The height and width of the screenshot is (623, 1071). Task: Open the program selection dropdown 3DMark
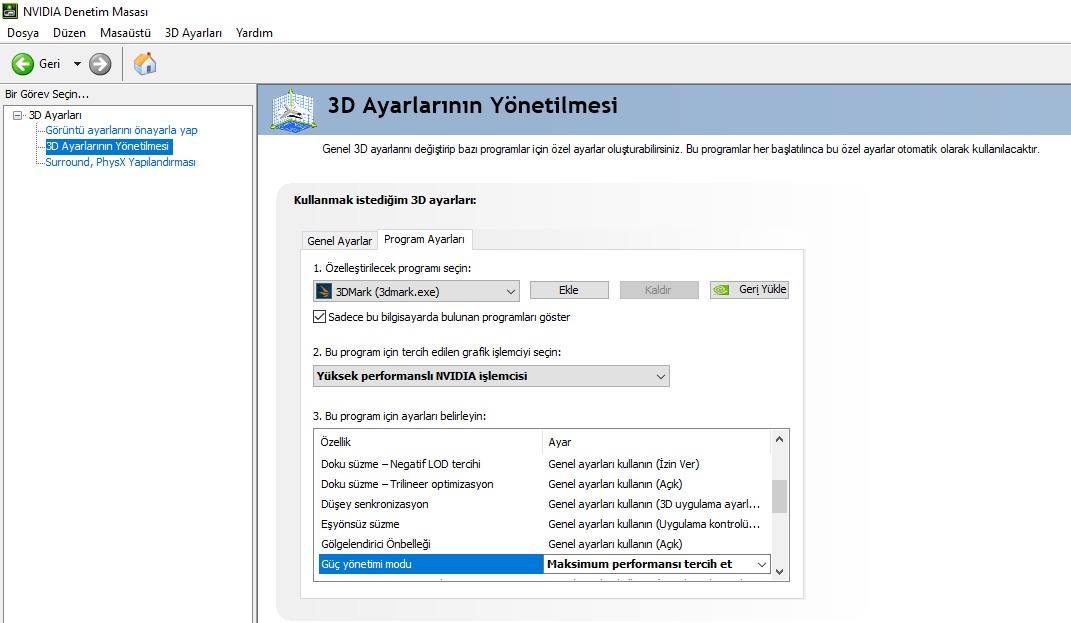pos(416,292)
